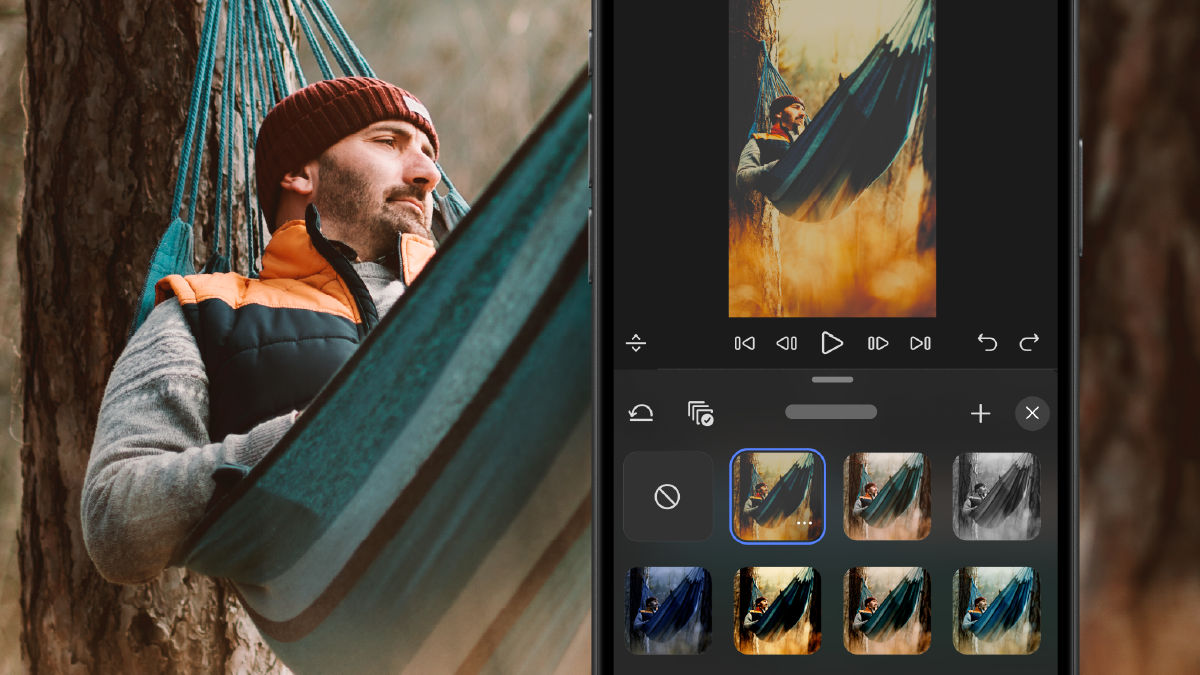Toggle the preview resize handle icon
Image resolution: width=1200 pixels, height=675 pixels.
coord(636,343)
